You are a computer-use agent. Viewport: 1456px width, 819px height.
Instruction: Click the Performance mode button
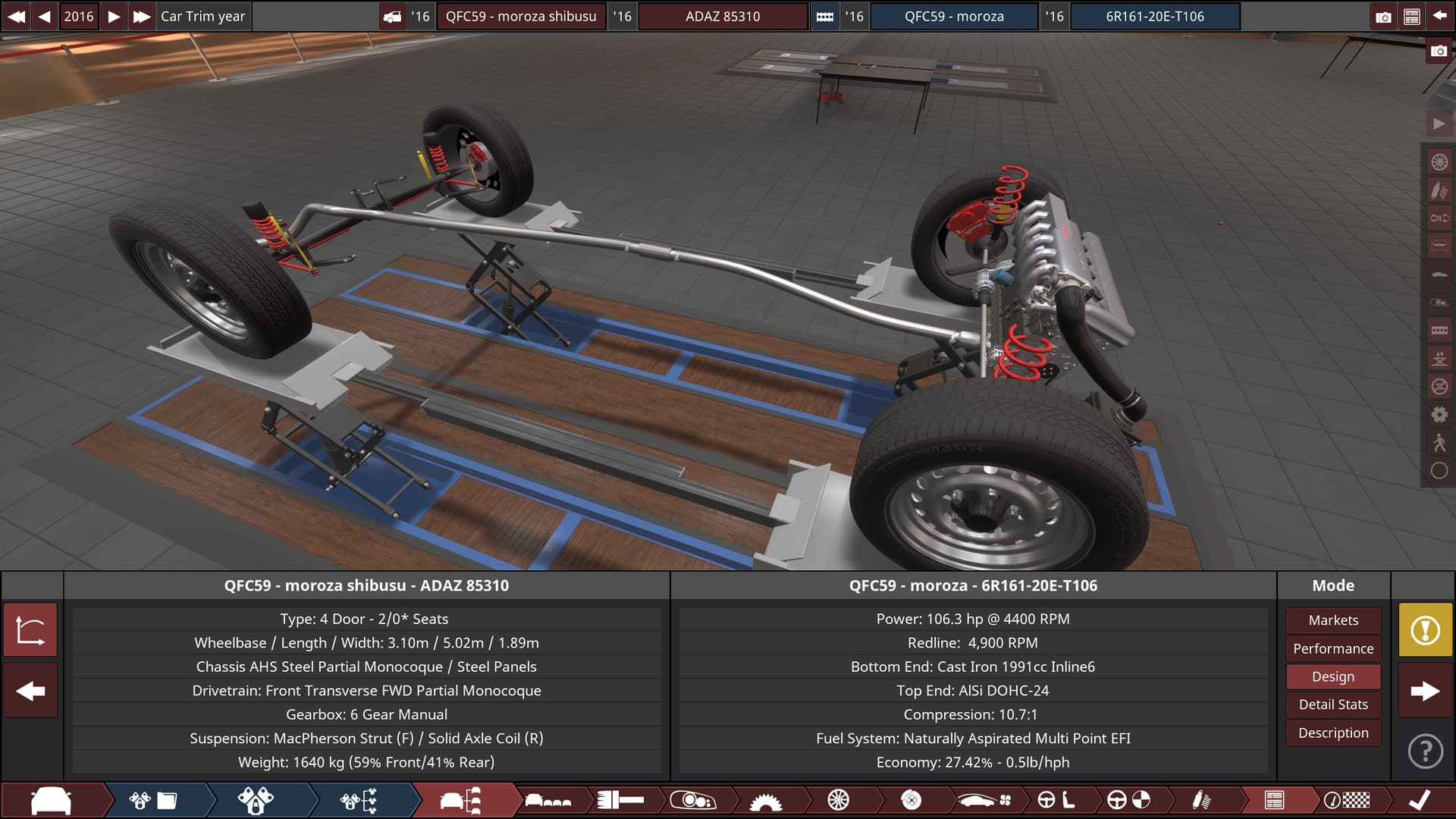point(1332,648)
